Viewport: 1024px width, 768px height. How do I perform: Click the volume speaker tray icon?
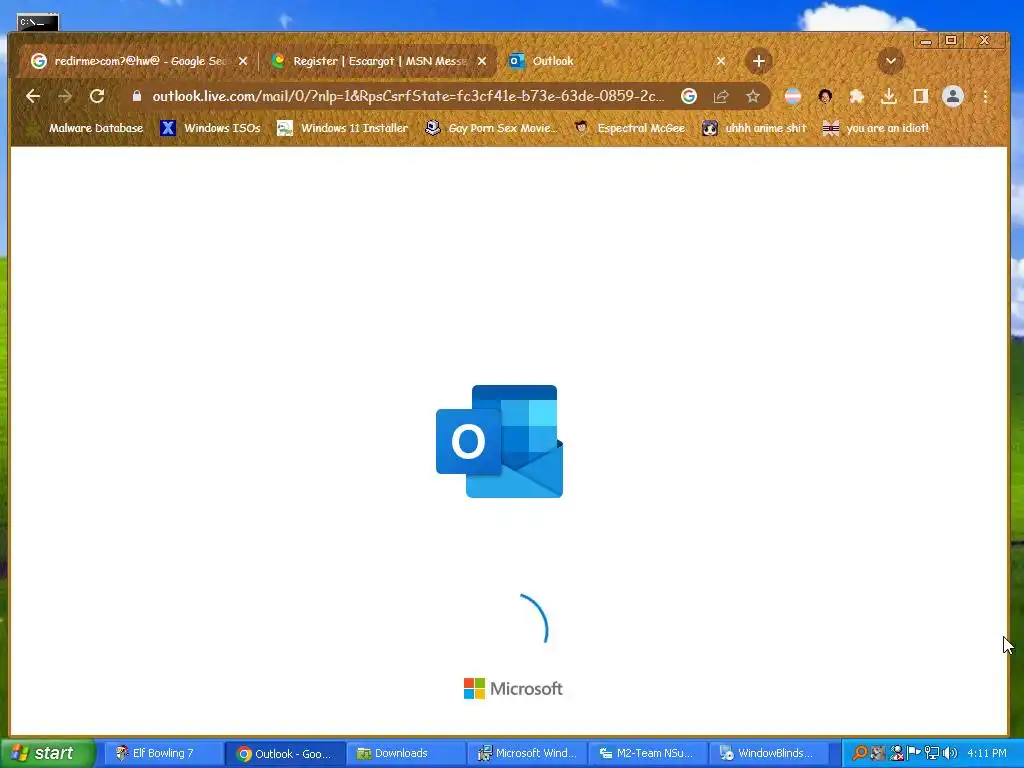950,754
